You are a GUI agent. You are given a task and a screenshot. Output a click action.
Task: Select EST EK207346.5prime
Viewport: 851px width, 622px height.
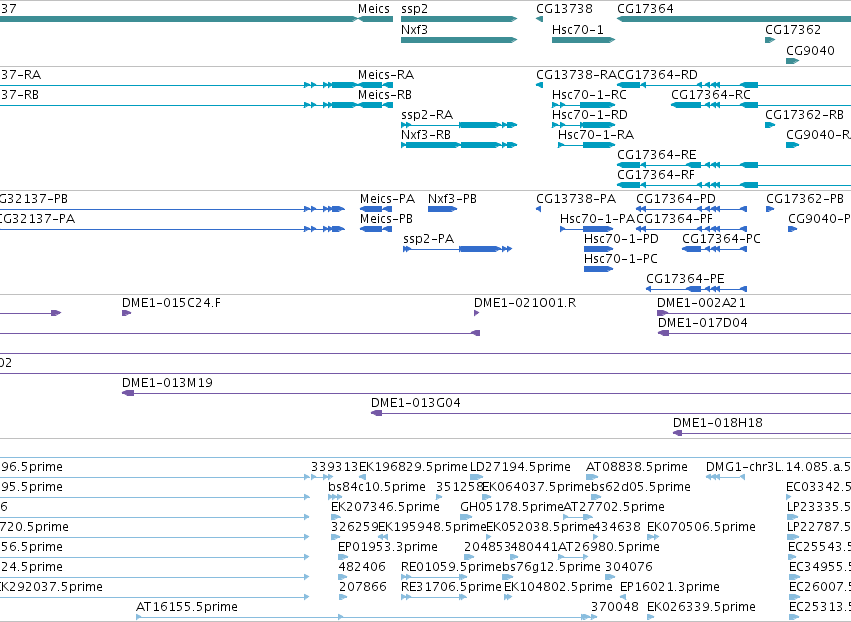pyautogui.click(x=385, y=507)
